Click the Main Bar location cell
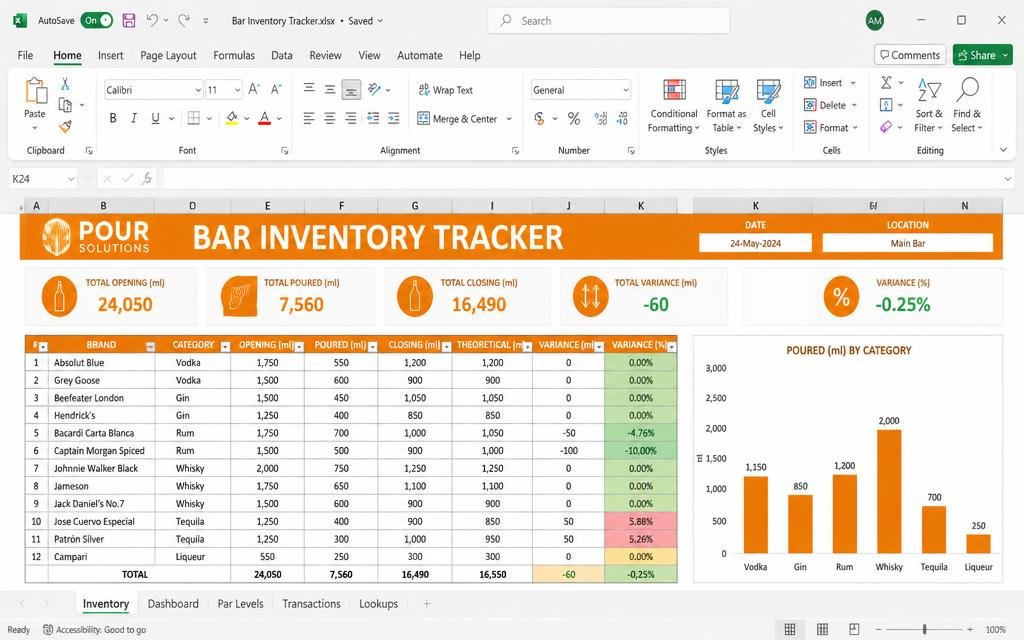 click(x=908, y=244)
